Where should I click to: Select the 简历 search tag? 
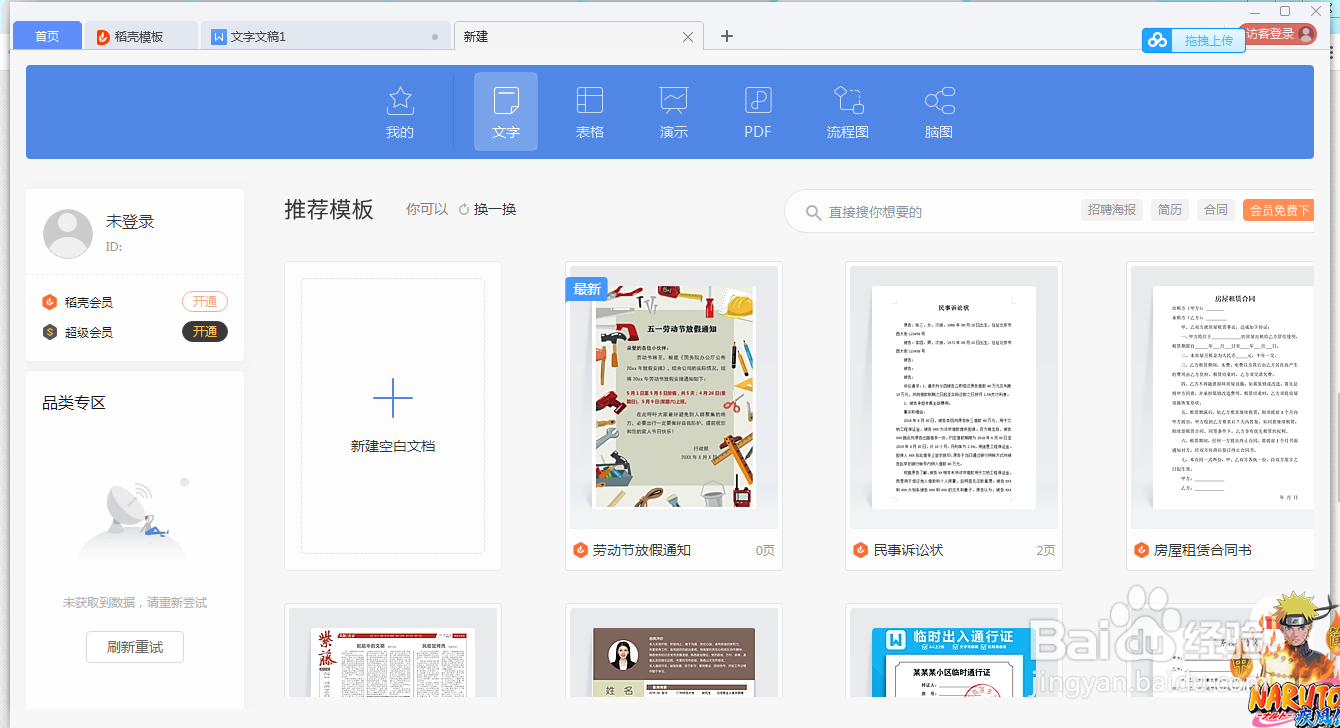(1169, 210)
